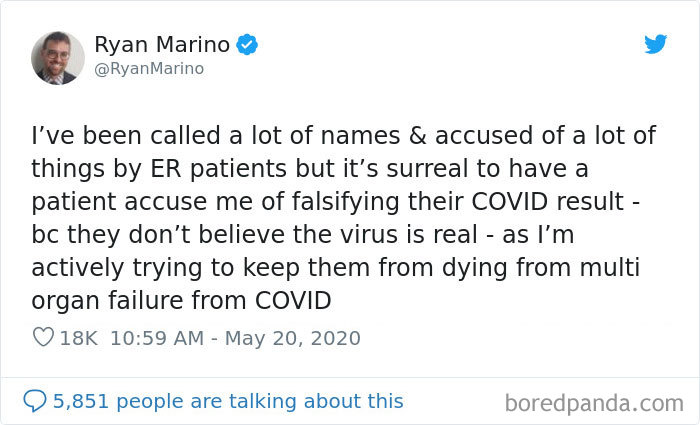Screen dimensions: 700x425
Task: Open '5,851 people are talking about this'
Action: pyautogui.click(x=229, y=401)
